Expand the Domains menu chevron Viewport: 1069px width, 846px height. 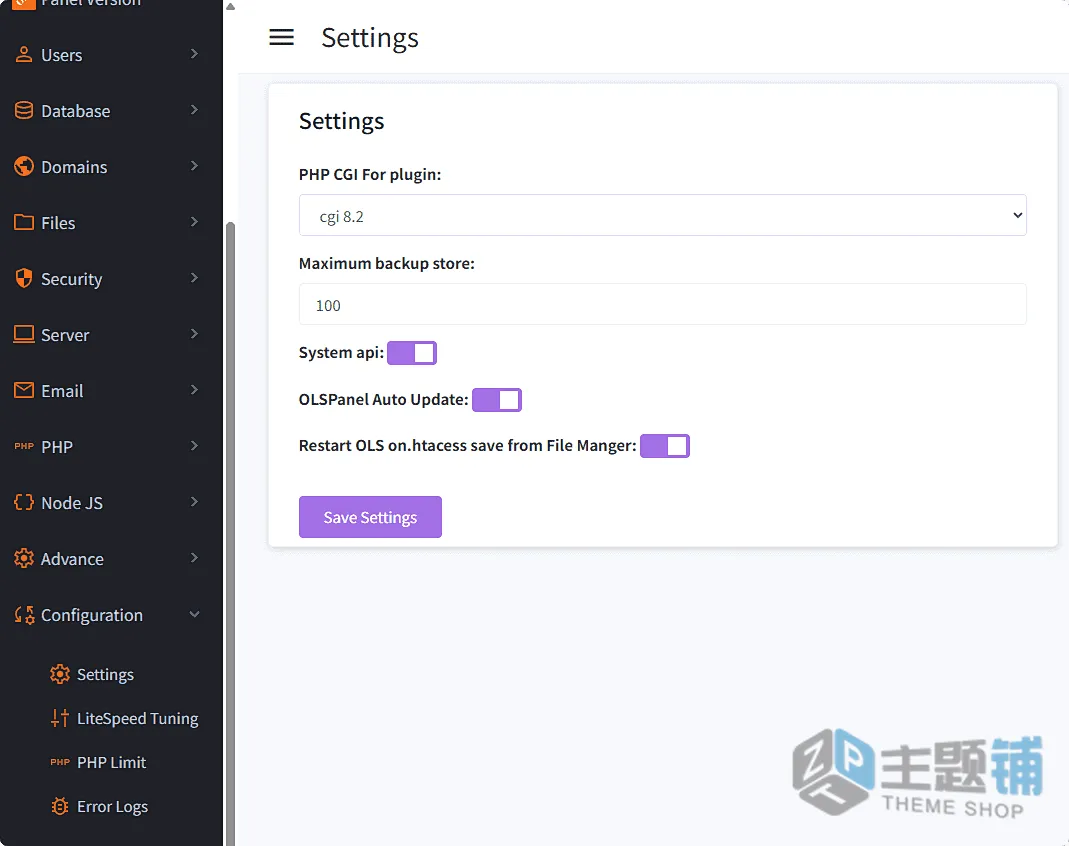[x=194, y=166]
